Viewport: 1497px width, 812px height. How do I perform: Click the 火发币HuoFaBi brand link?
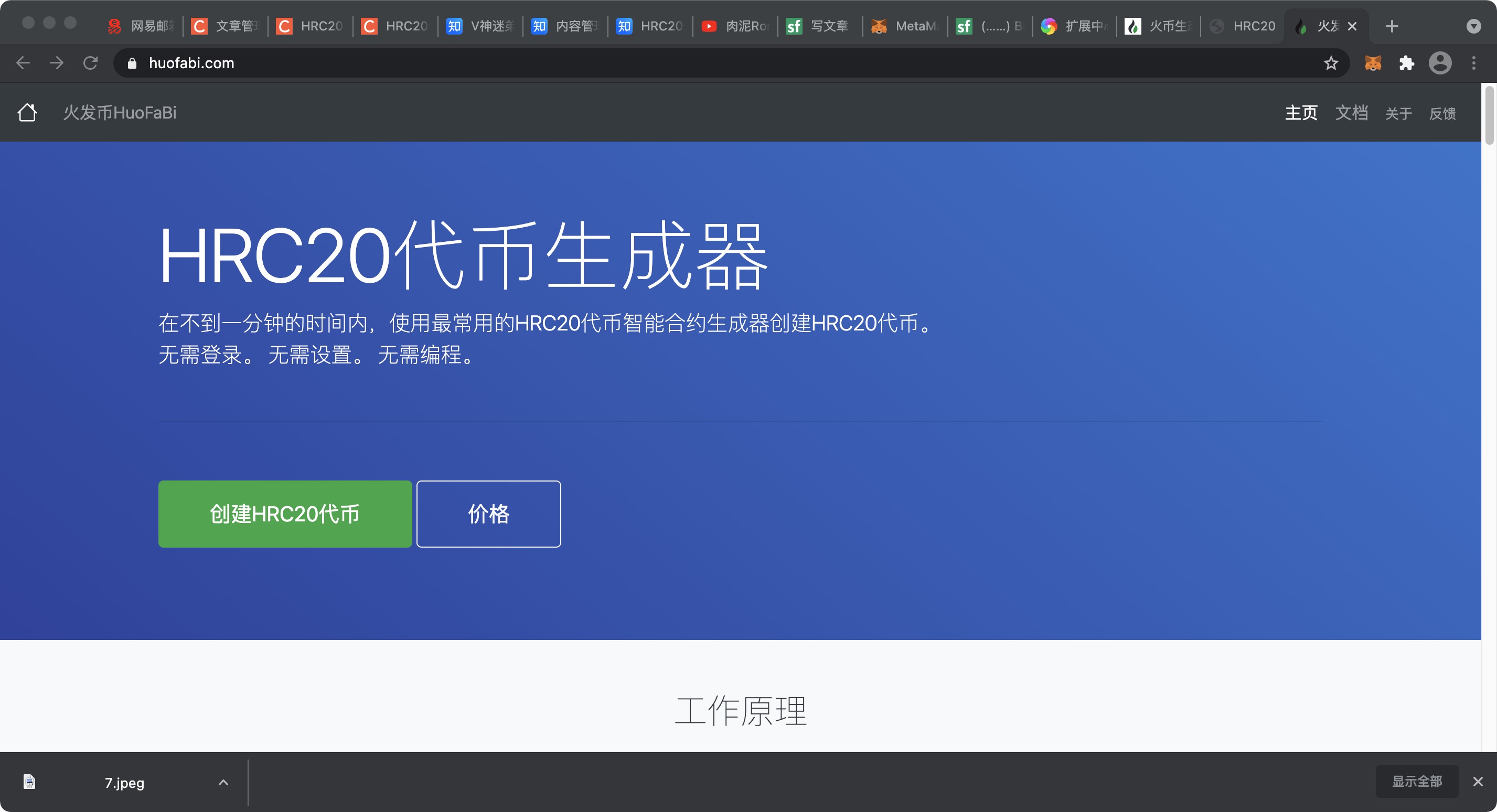[x=120, y=112]
